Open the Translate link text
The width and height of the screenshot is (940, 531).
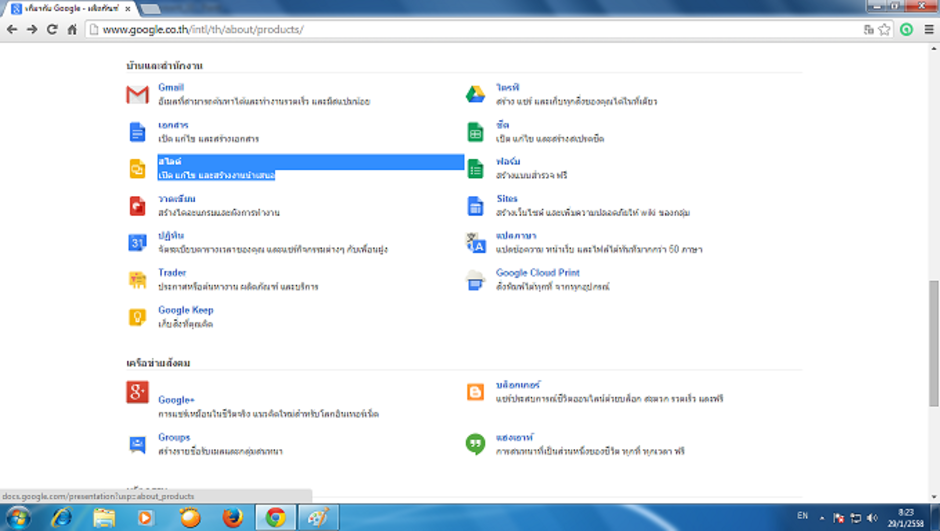[x=516, y=236]
